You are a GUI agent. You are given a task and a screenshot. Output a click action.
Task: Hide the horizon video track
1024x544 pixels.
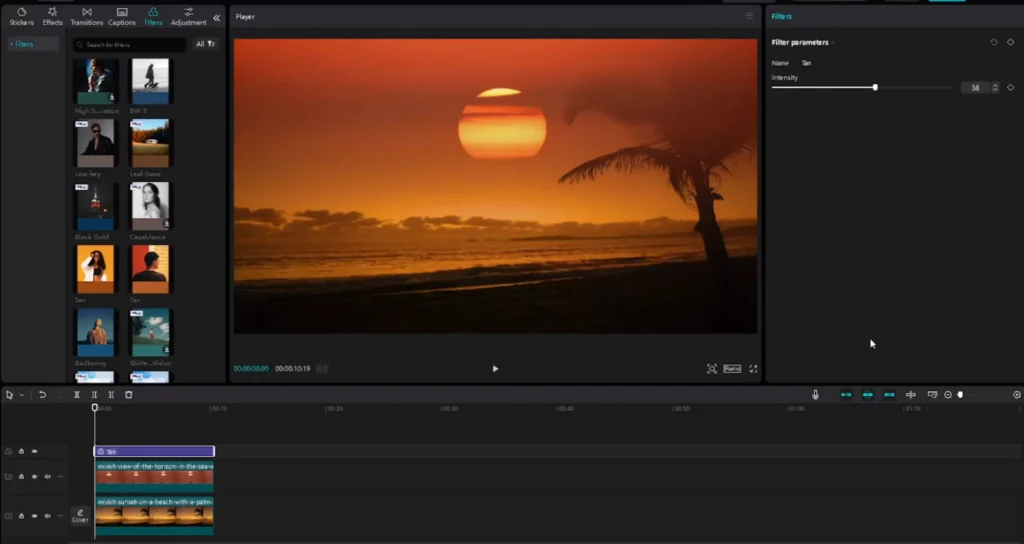coord(35,477)
